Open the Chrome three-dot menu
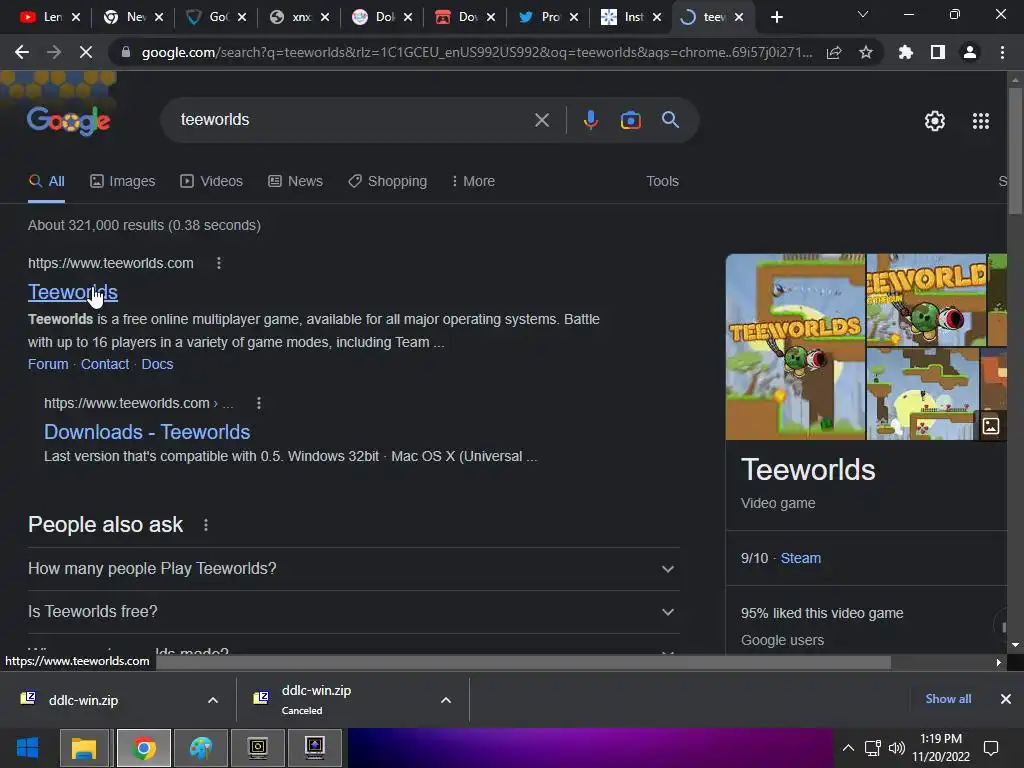Image resolution: width=1024 pixels, height=768 pixels. (1002, 52)
